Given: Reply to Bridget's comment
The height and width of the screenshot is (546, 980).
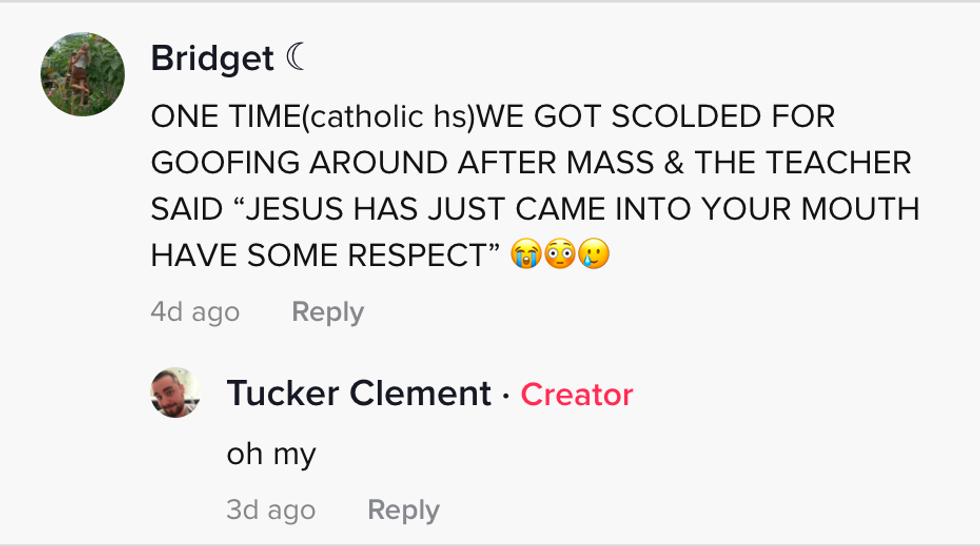Looking at the screenshot, I should pyautogui.click(x=327, y=312).
